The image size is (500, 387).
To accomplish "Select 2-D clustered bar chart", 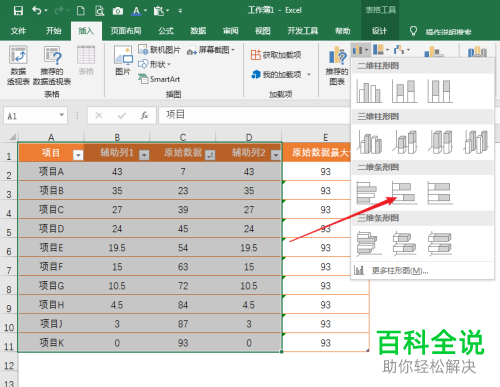I will 368,193.
